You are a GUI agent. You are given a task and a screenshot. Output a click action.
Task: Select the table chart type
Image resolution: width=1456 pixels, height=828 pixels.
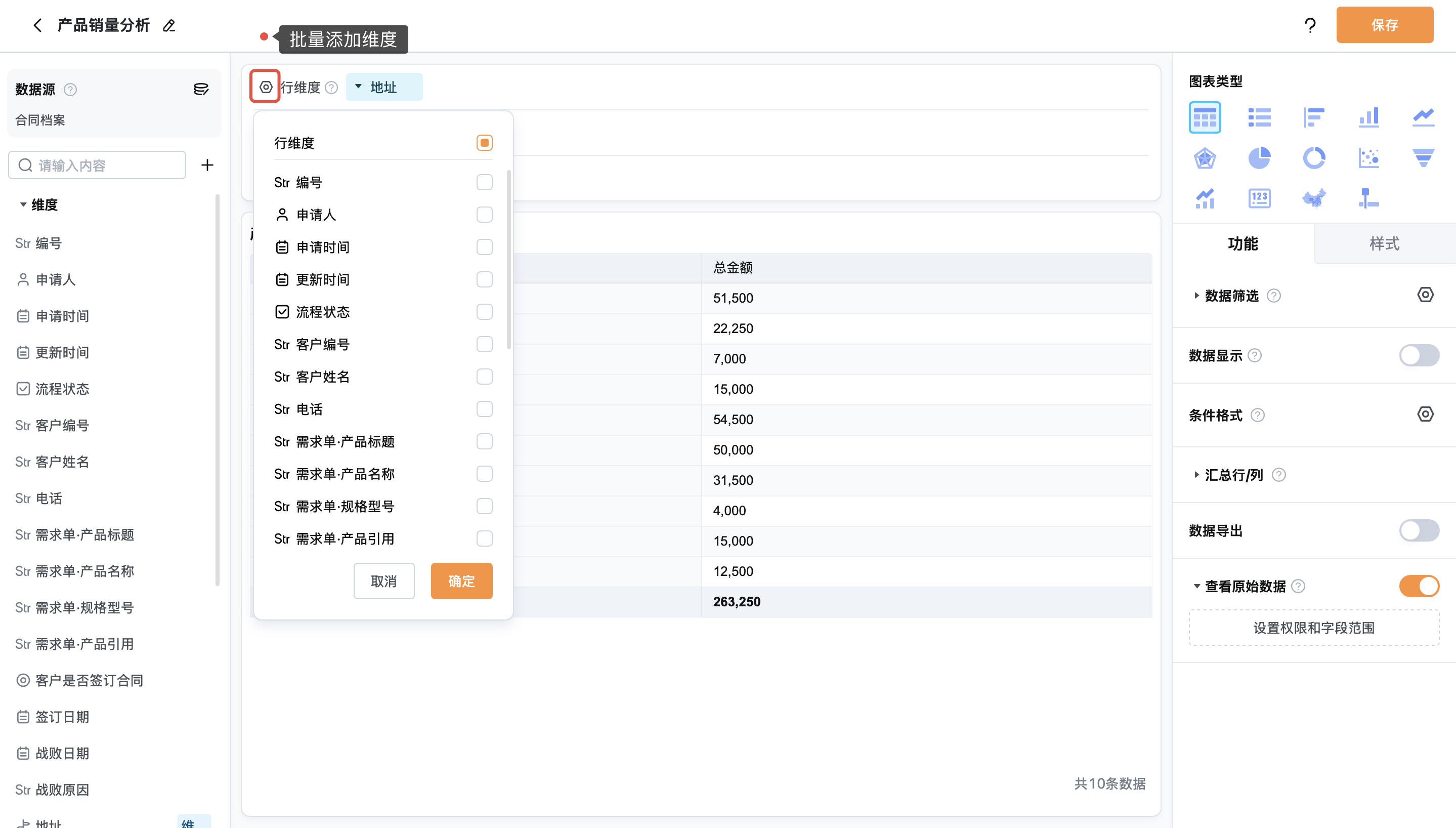1204,117
